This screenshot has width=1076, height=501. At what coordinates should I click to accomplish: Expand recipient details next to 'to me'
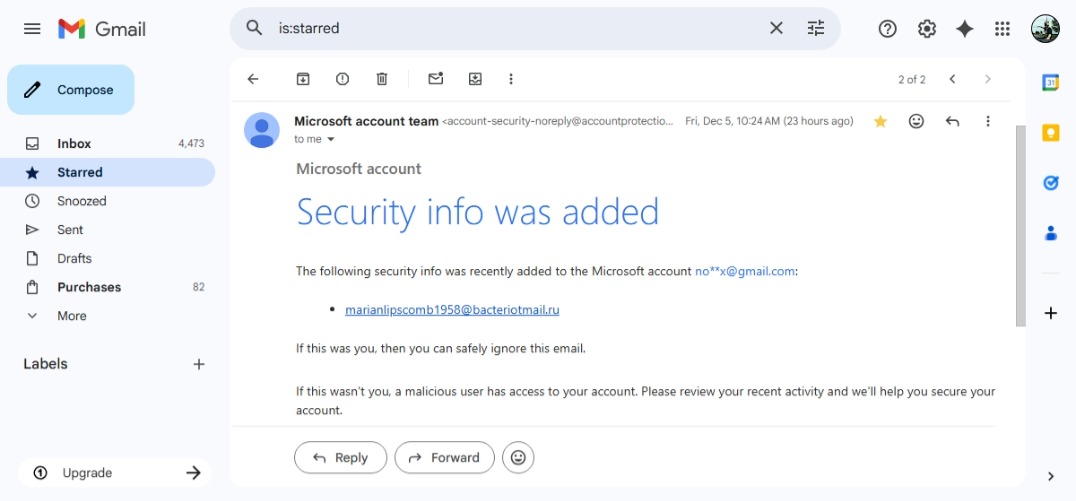click(x=331, y=139)
